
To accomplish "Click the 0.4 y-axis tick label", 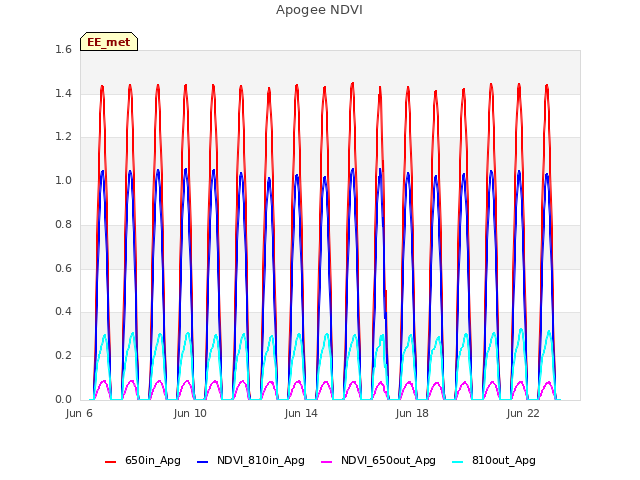I will tap(63, 311).
